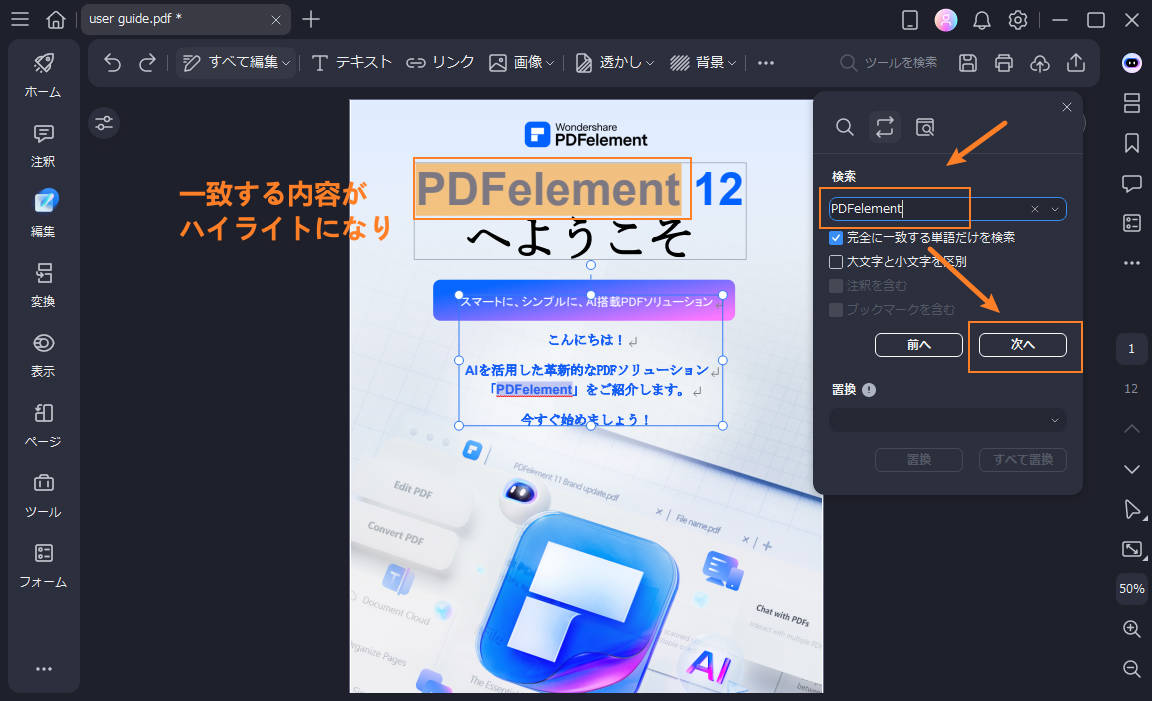Open the AI assistant icon
Viewport: 1152px width, 701px height.
point(1131,63)
